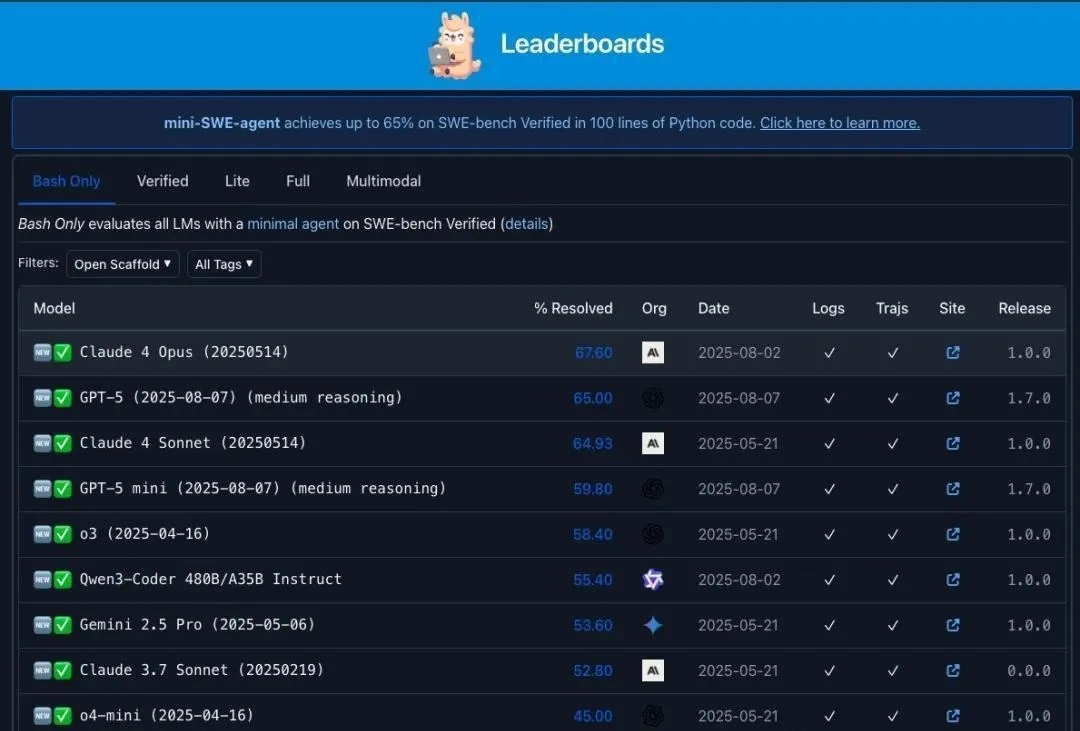Select the 'o3 (2025-04-16)' model name
The height and width of the screenshot is (731, 1080).
tap(145, 534)
